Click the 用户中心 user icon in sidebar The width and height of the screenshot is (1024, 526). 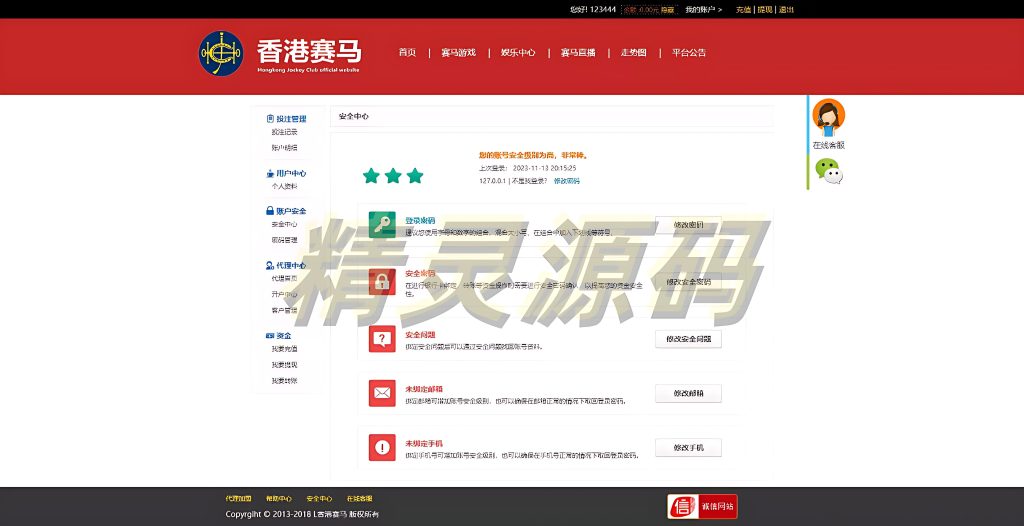tap(270, 174)
